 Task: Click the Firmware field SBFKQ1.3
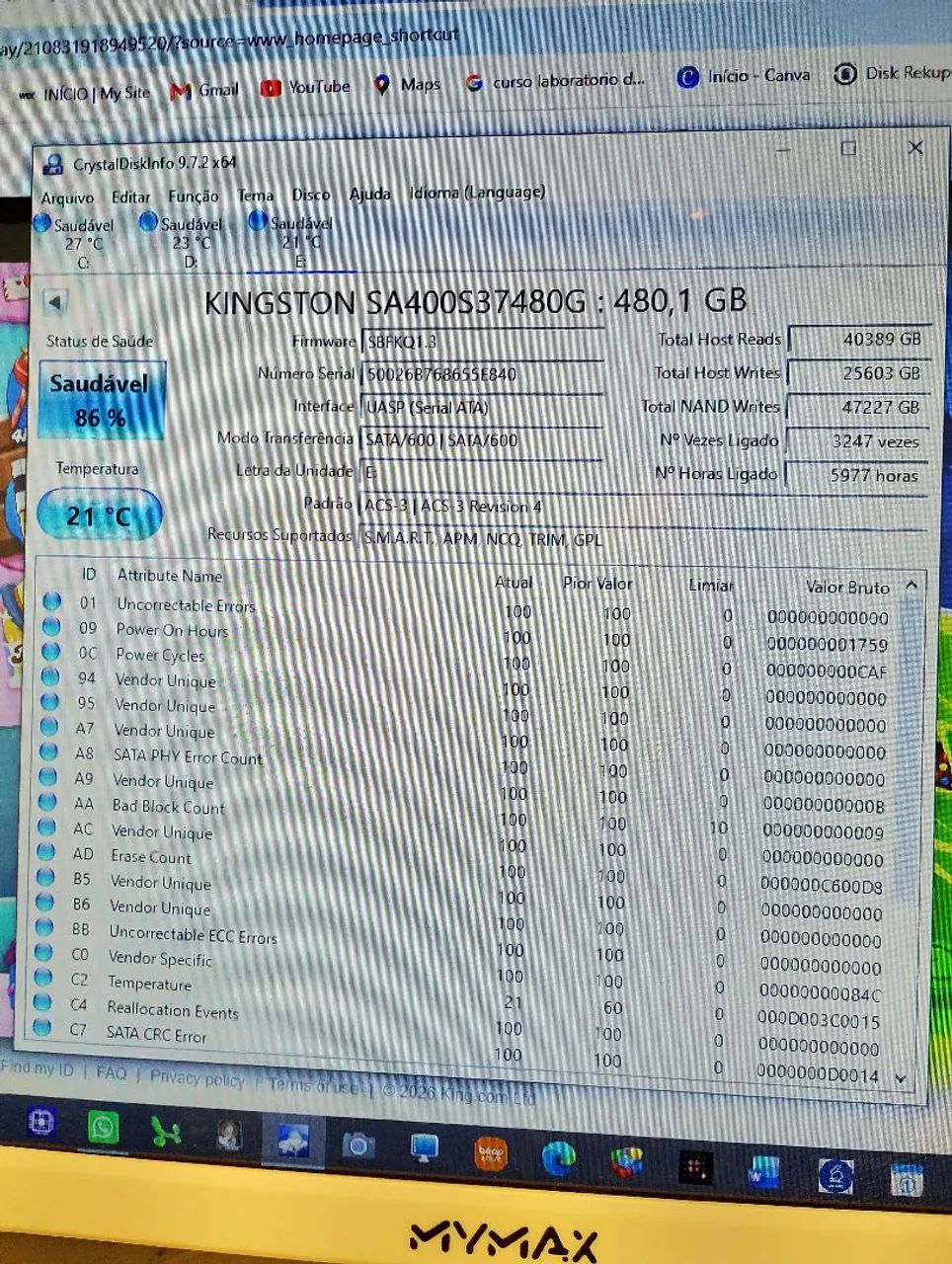[x=482, y=342]
